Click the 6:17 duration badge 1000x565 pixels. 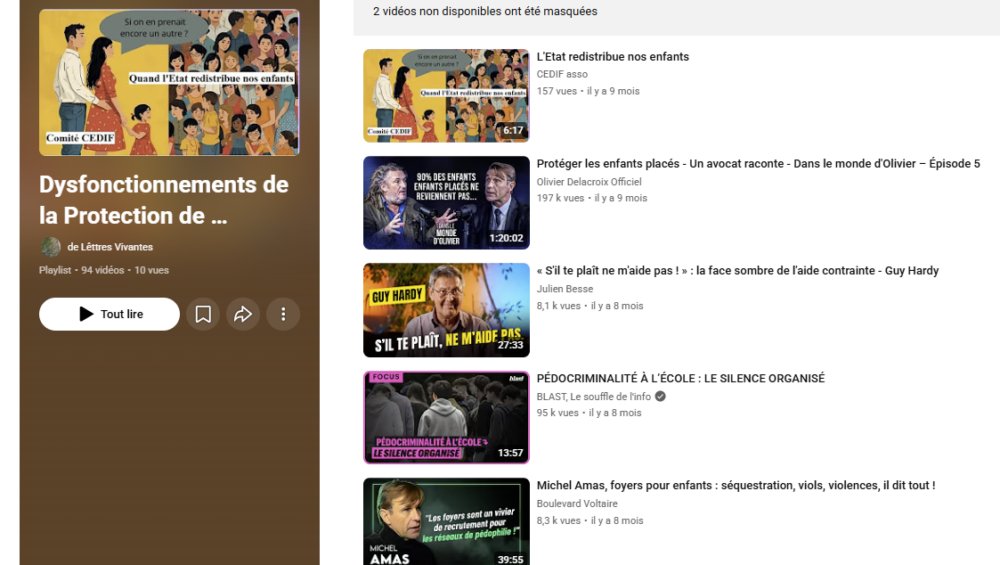[x=513, y=131]
